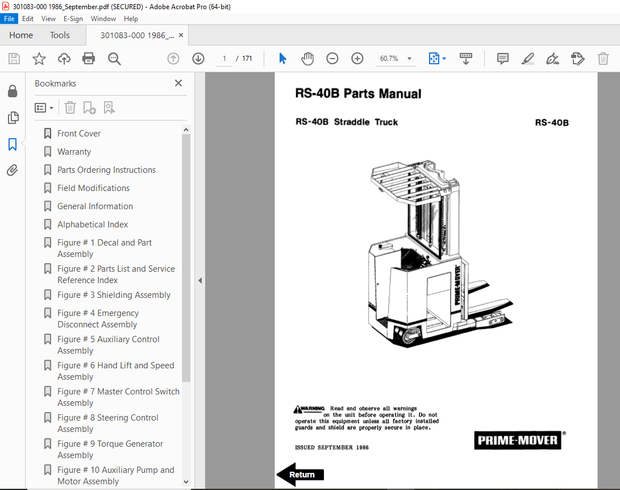Screen dimensions: 620x490
Task: Open the Alphabetical Index bookmark
Action: [93, 224]
